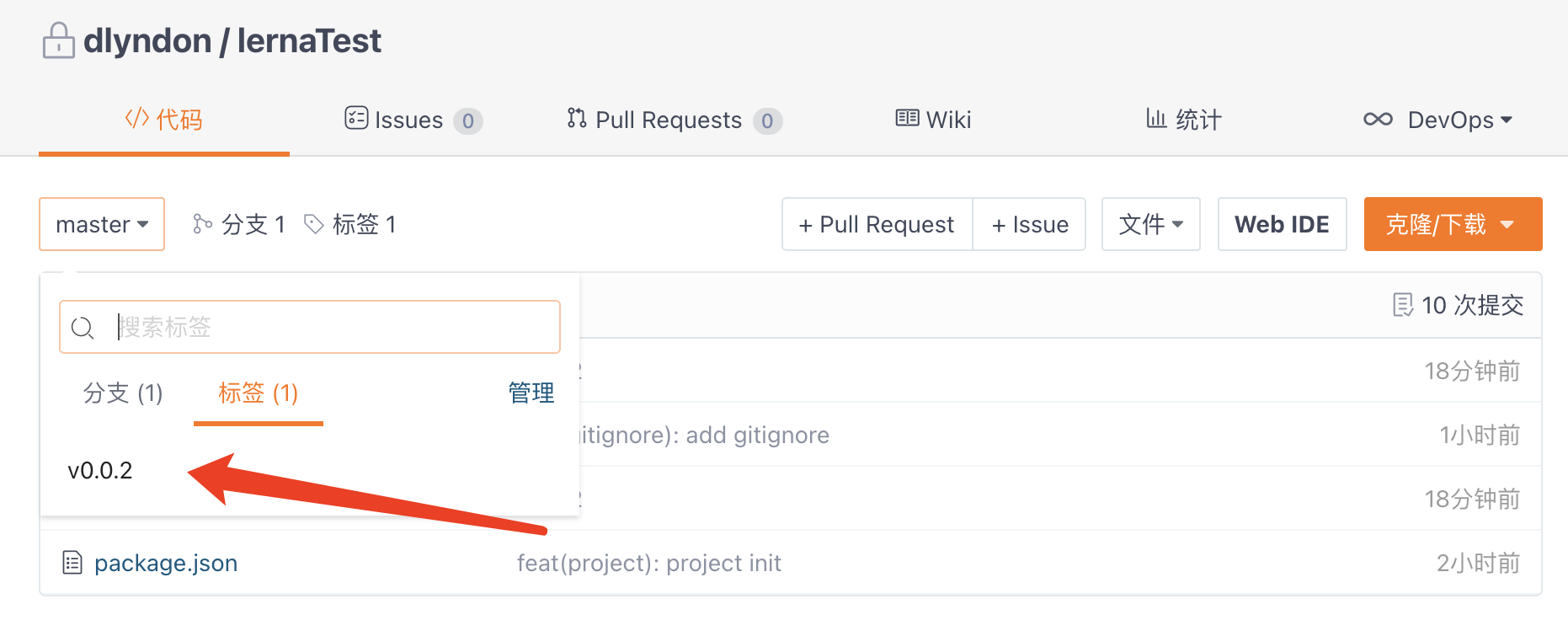Click the commits document icon
The image size is (1568, 620).
(1402, 304)
